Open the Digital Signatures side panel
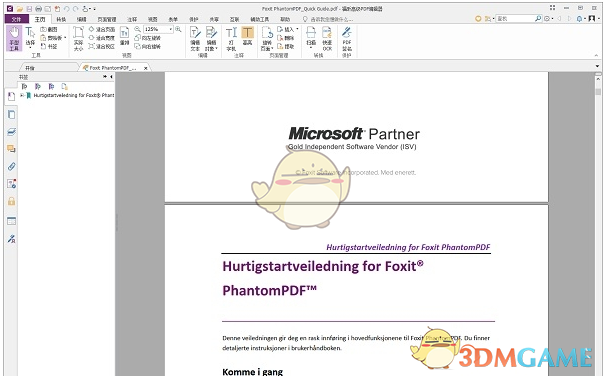Screen dimensions: 603x376 click(12, 239)
